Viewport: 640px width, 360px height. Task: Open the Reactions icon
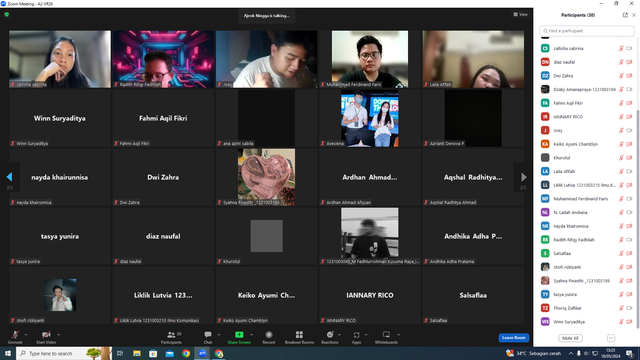(x=330, y=335)
